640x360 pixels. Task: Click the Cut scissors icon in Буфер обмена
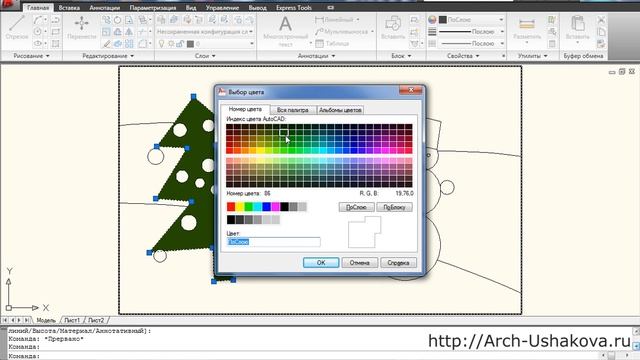601,20
